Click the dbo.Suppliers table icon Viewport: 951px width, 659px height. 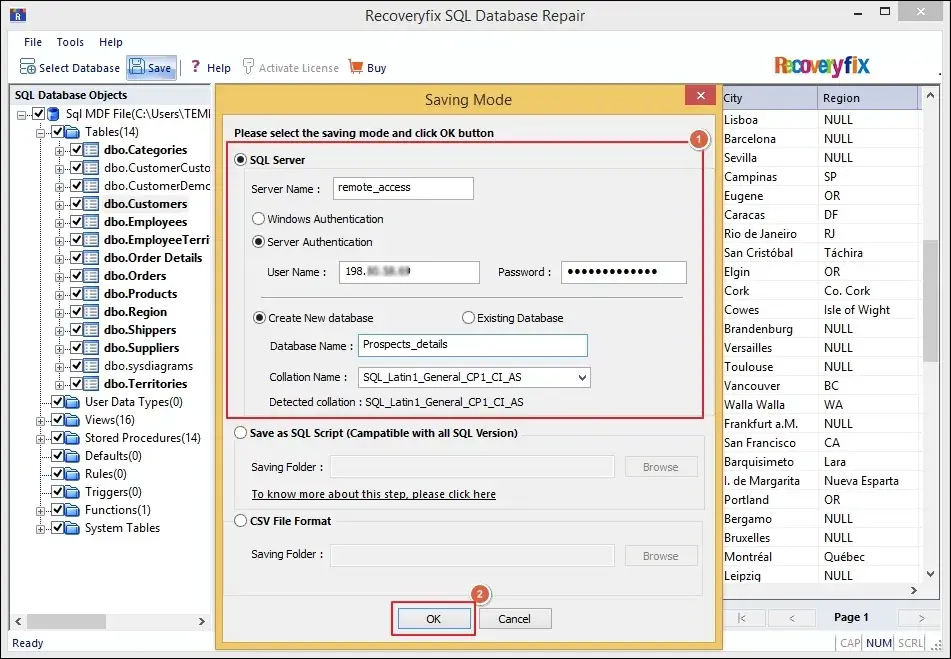click(91, 348)
